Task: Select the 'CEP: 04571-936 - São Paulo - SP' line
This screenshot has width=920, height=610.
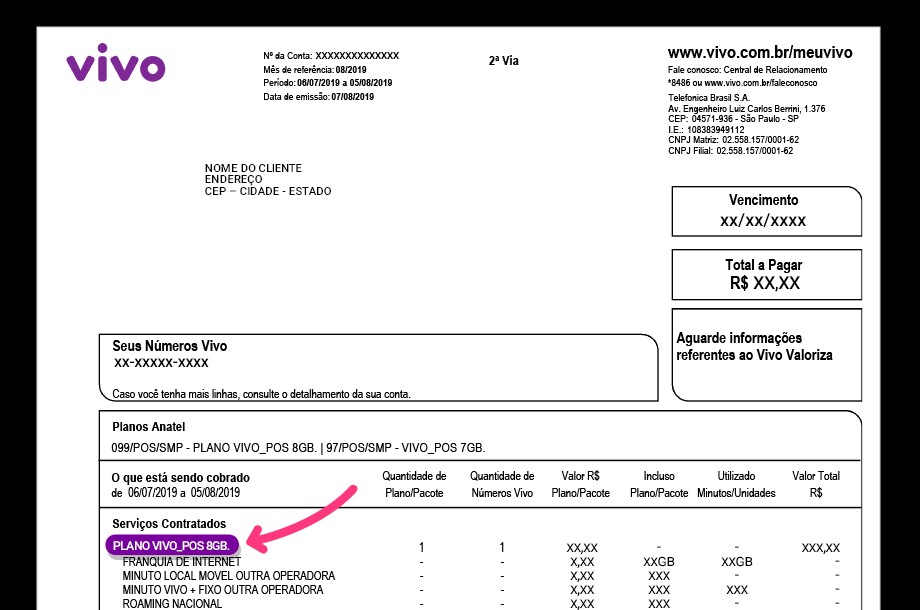Action: pyautogui.click(x=733, y=118)
